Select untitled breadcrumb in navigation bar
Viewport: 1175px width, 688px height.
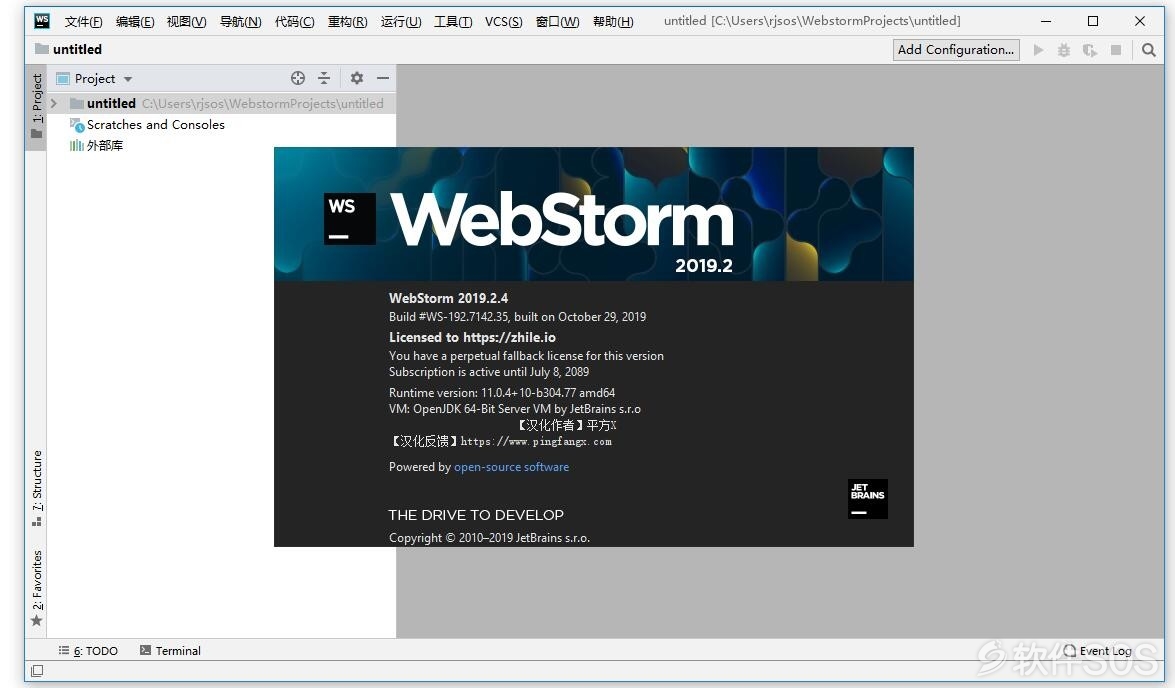tap(68, 49)
